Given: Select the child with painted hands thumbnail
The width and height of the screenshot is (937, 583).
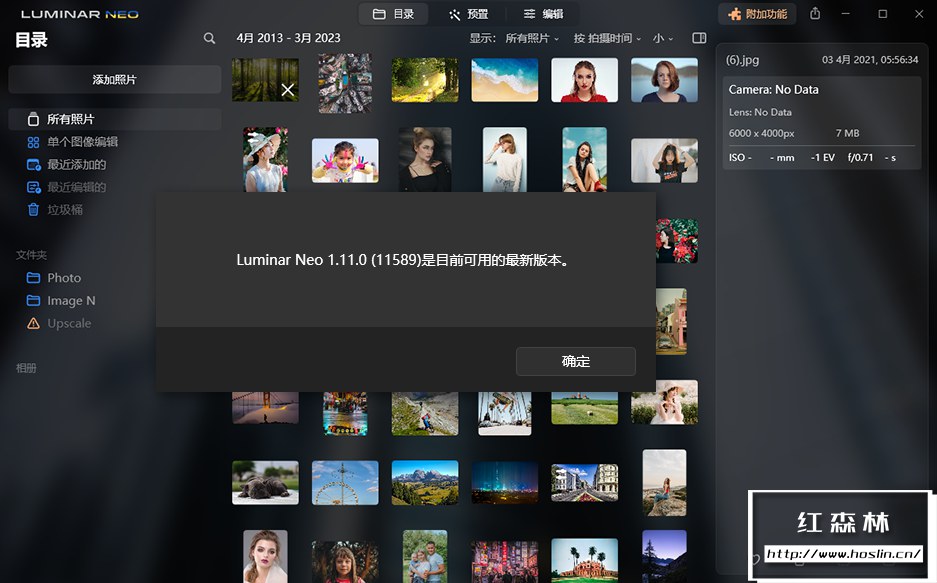Looking at the screenshot, I should point(345,161).
